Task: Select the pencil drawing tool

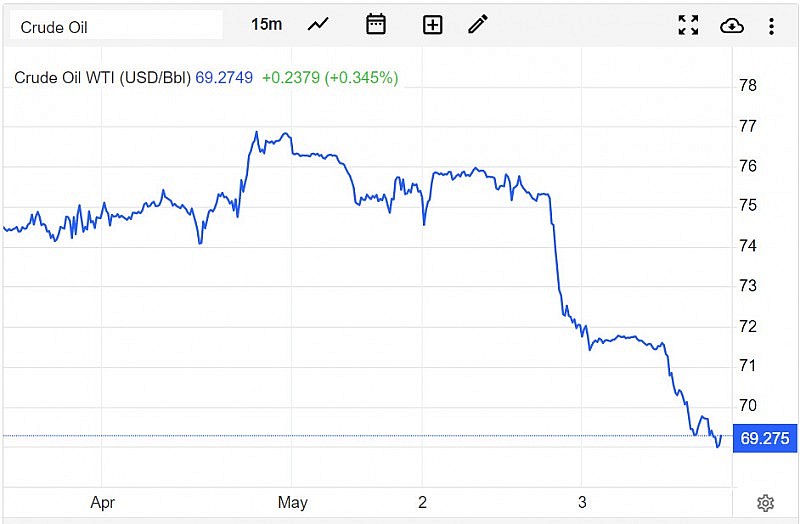Action: (x=478, y=25)
